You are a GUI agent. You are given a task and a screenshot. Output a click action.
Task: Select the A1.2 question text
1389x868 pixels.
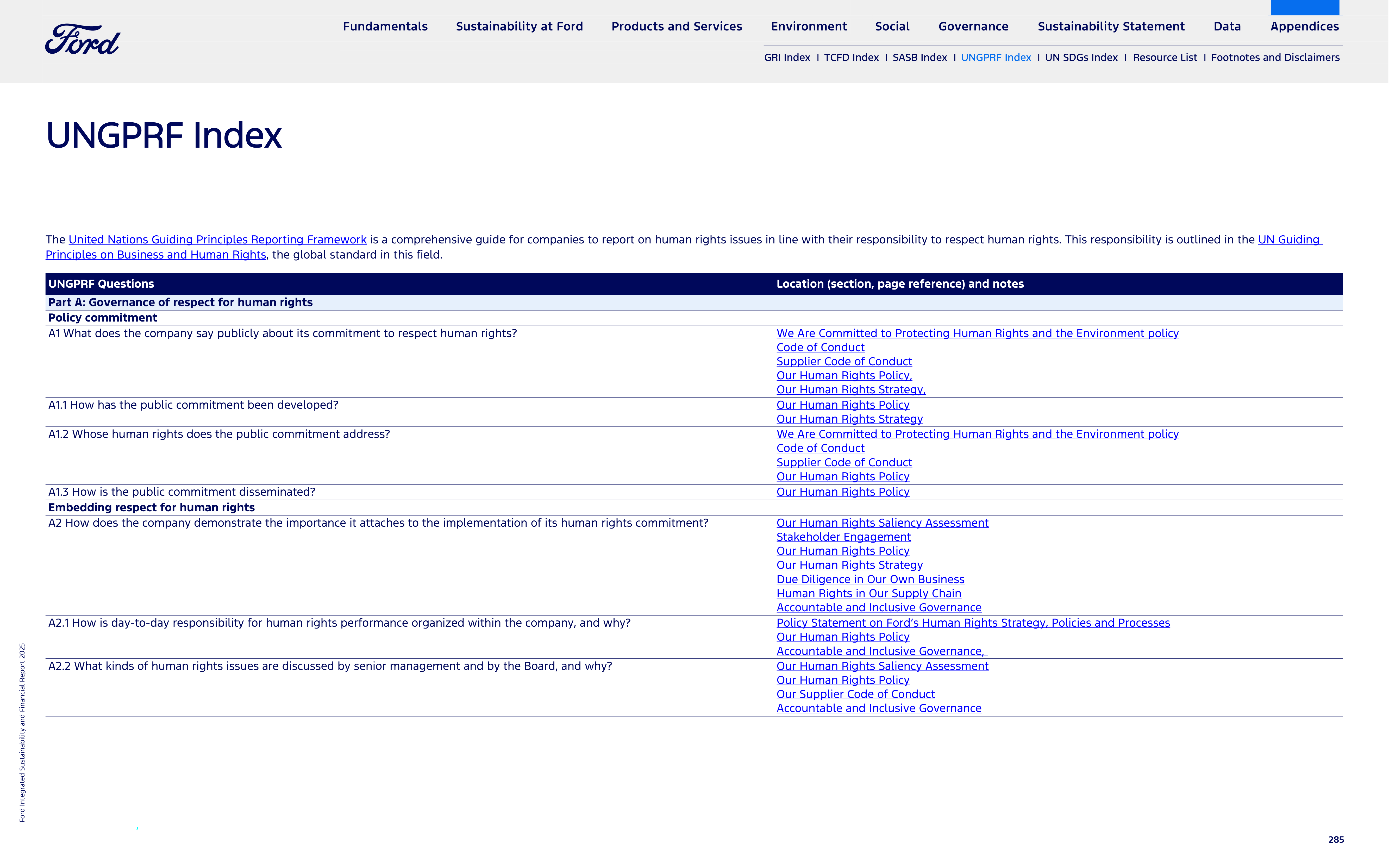point(219,435)
